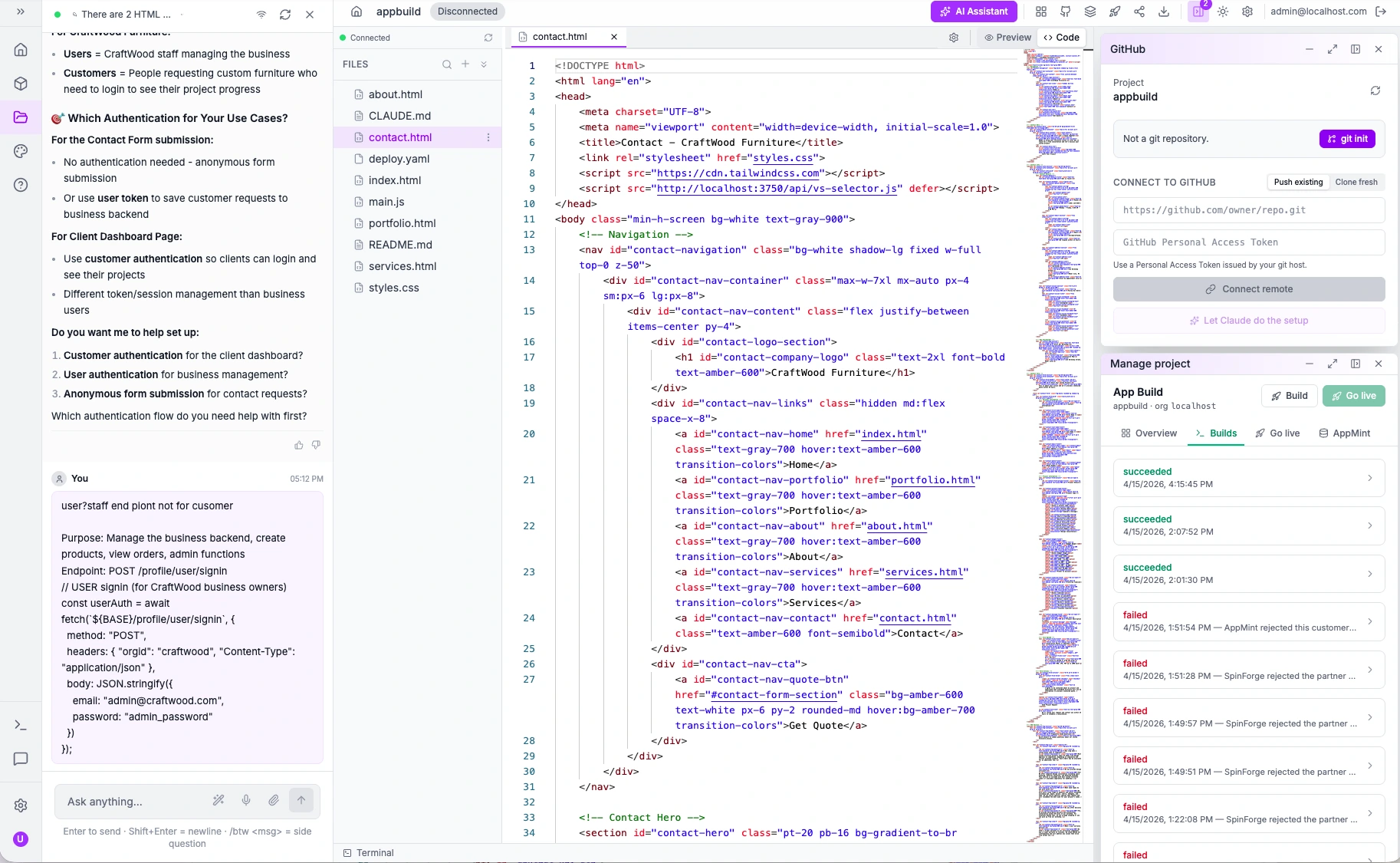
Task: Collapse all files with the double chevron
Action: tap(484, 64)
